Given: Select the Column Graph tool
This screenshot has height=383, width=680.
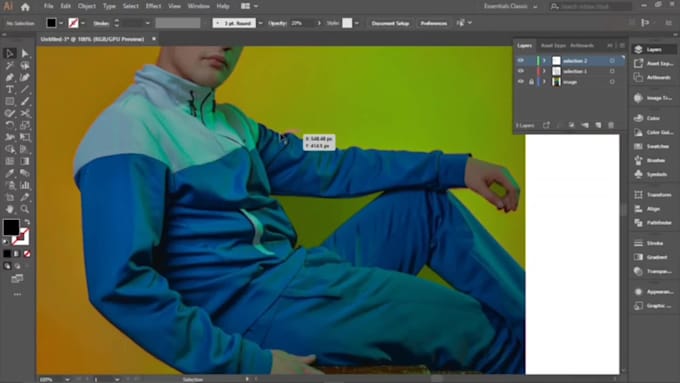Looking at the screenshot, I should (25, 185).
